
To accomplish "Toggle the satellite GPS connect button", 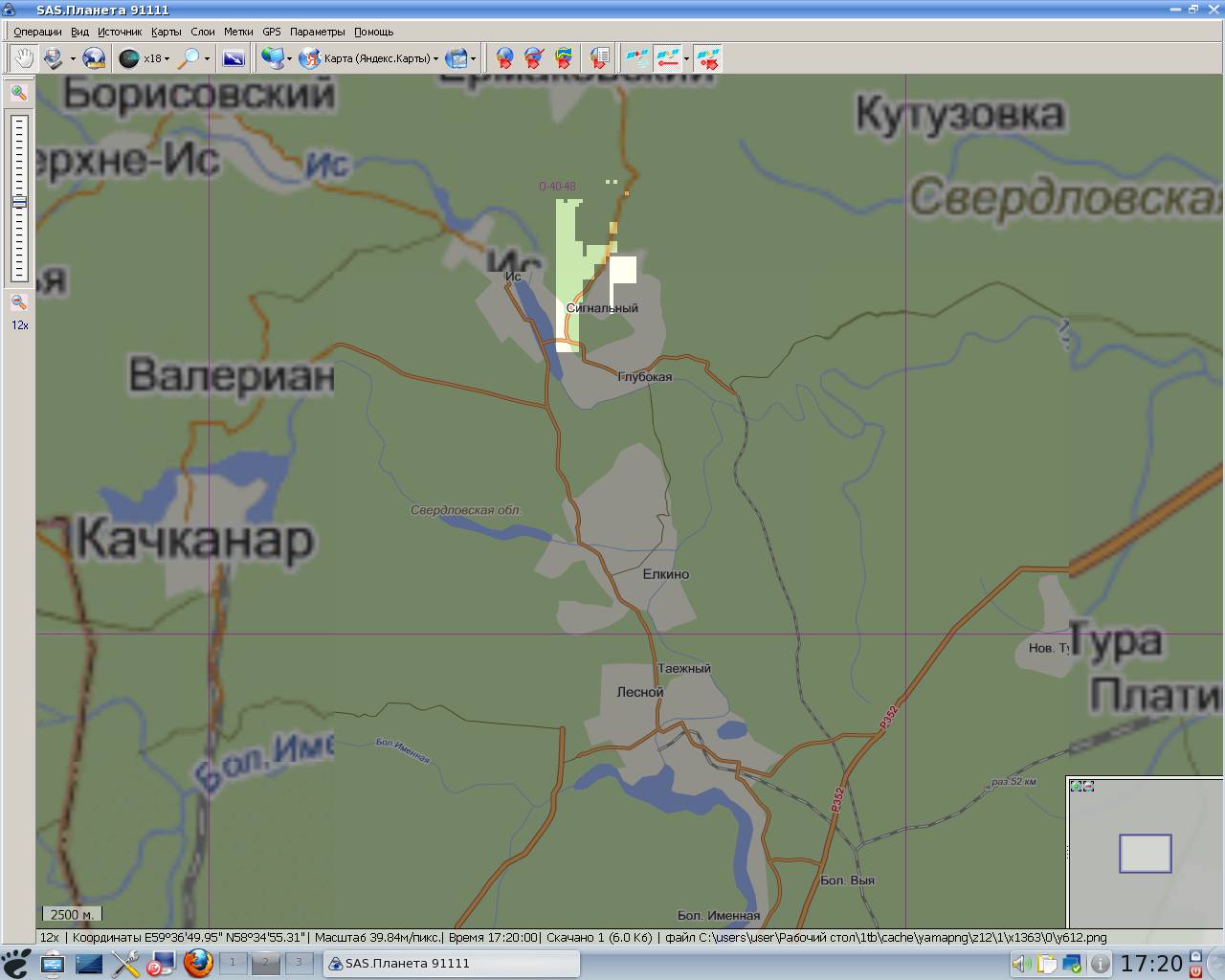I will (x=636, y=58).
